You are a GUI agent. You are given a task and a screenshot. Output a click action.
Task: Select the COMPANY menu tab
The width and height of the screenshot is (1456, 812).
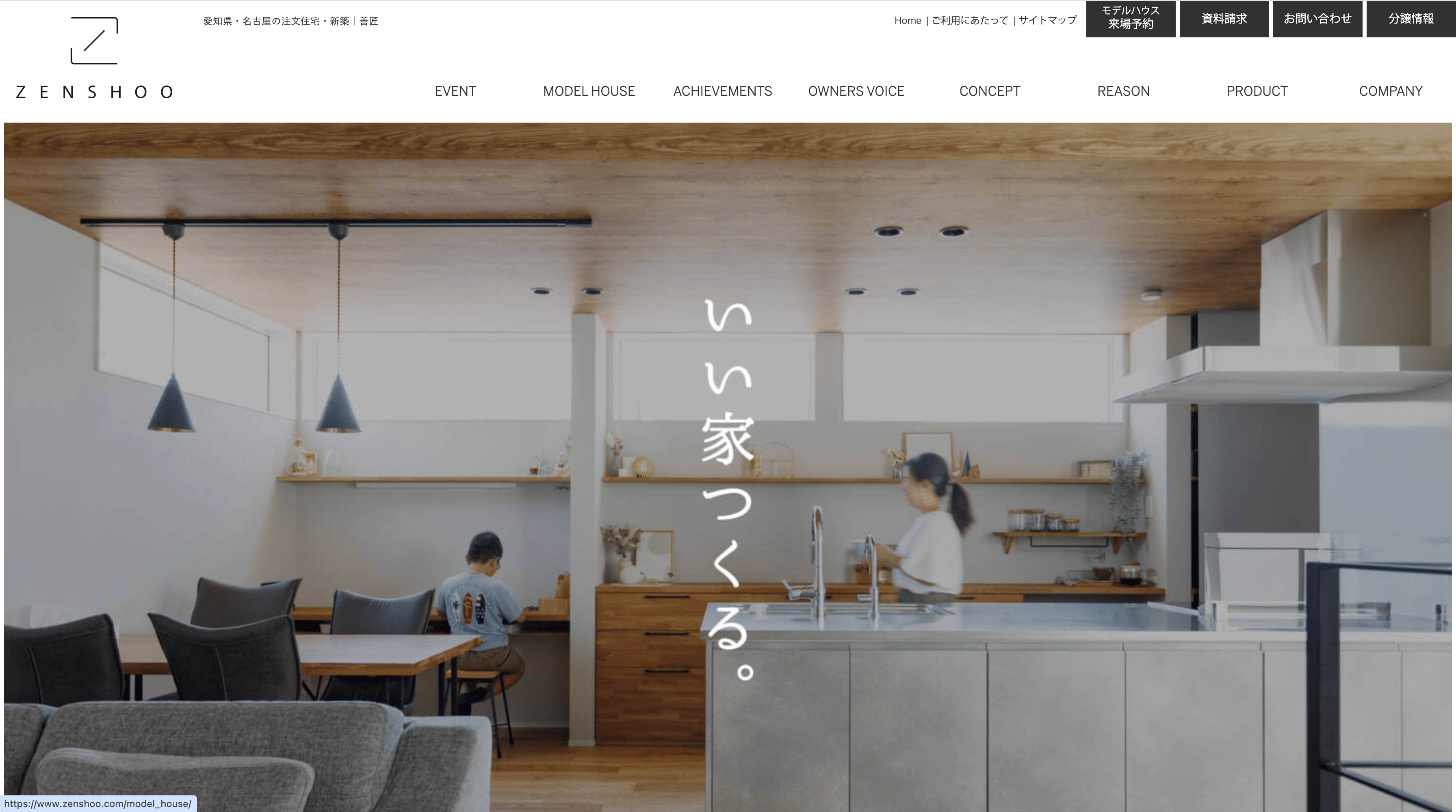click(1391, 91)
